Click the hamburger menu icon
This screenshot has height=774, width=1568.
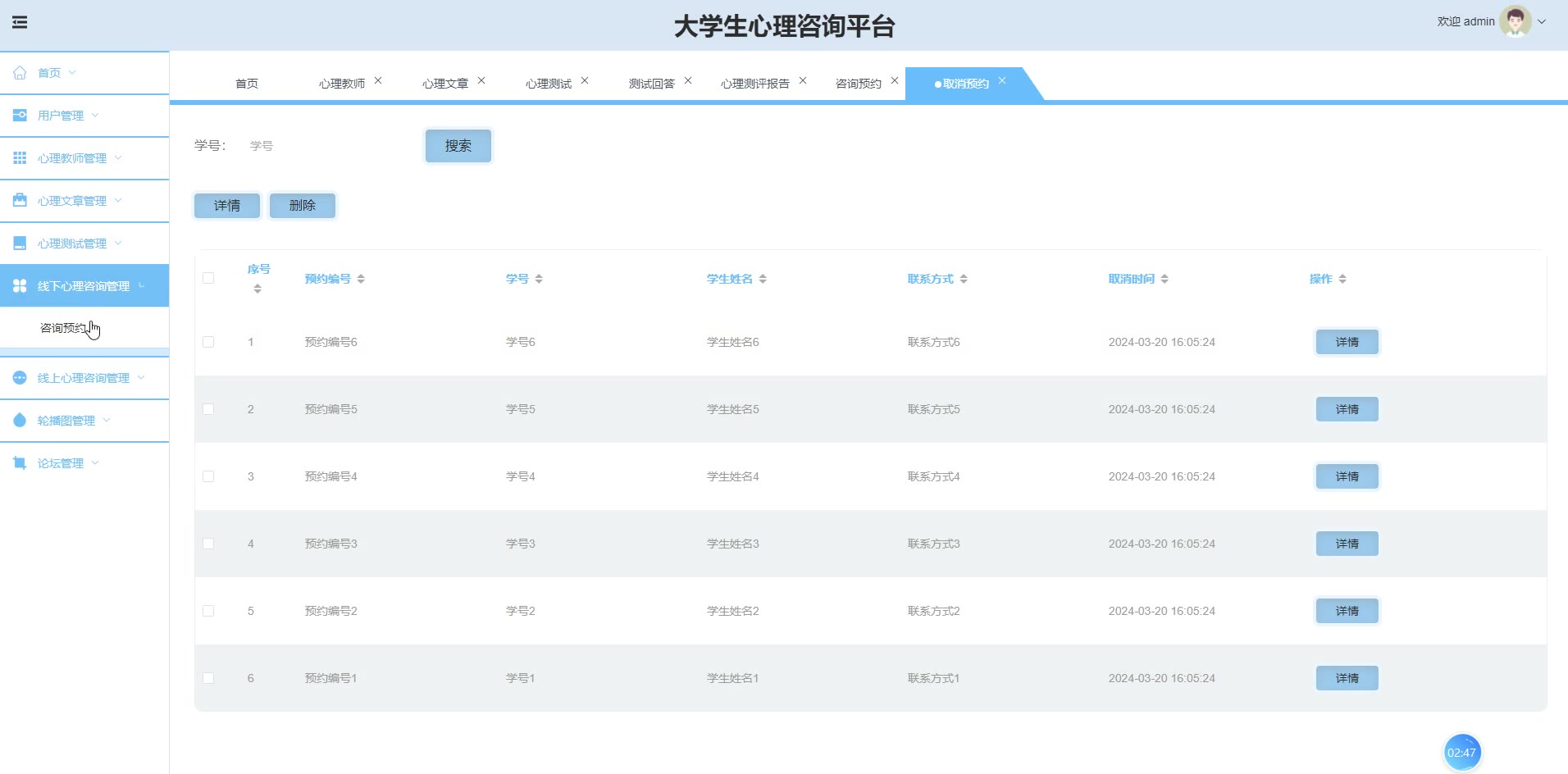[x=20, y=22]
